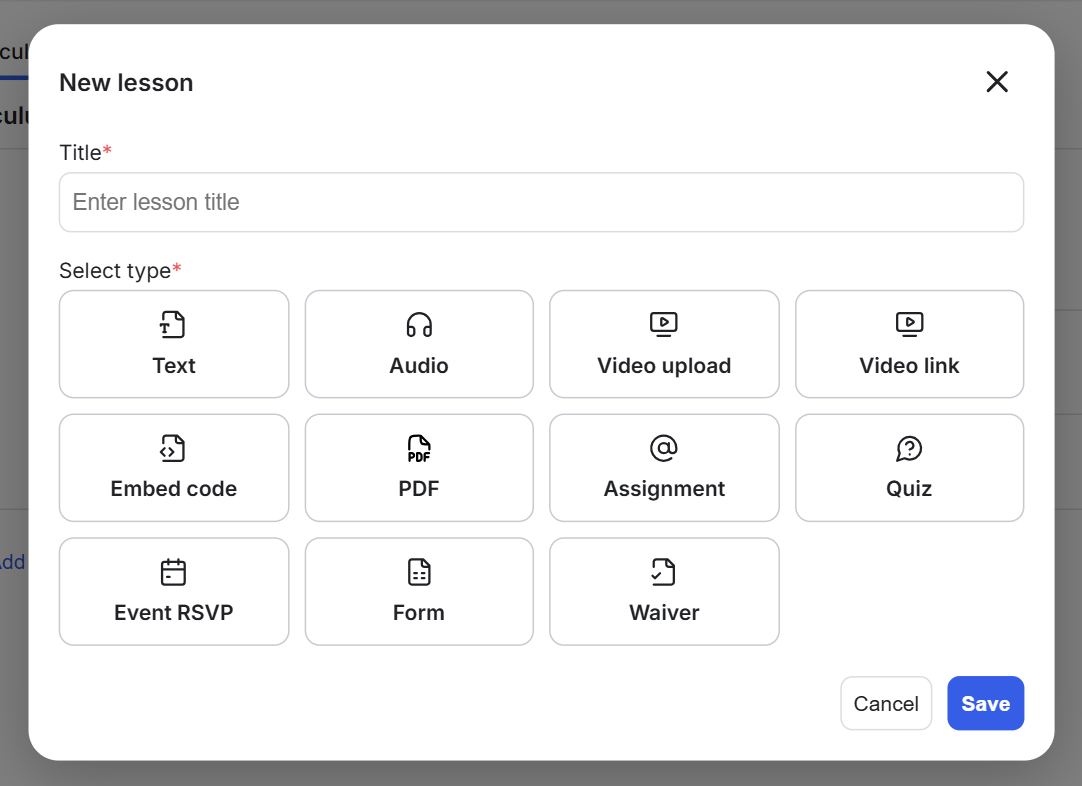Viewport: 1082px width, 786px height.
Task: Choose the "Waiver" label text
Action: [664, 613]
